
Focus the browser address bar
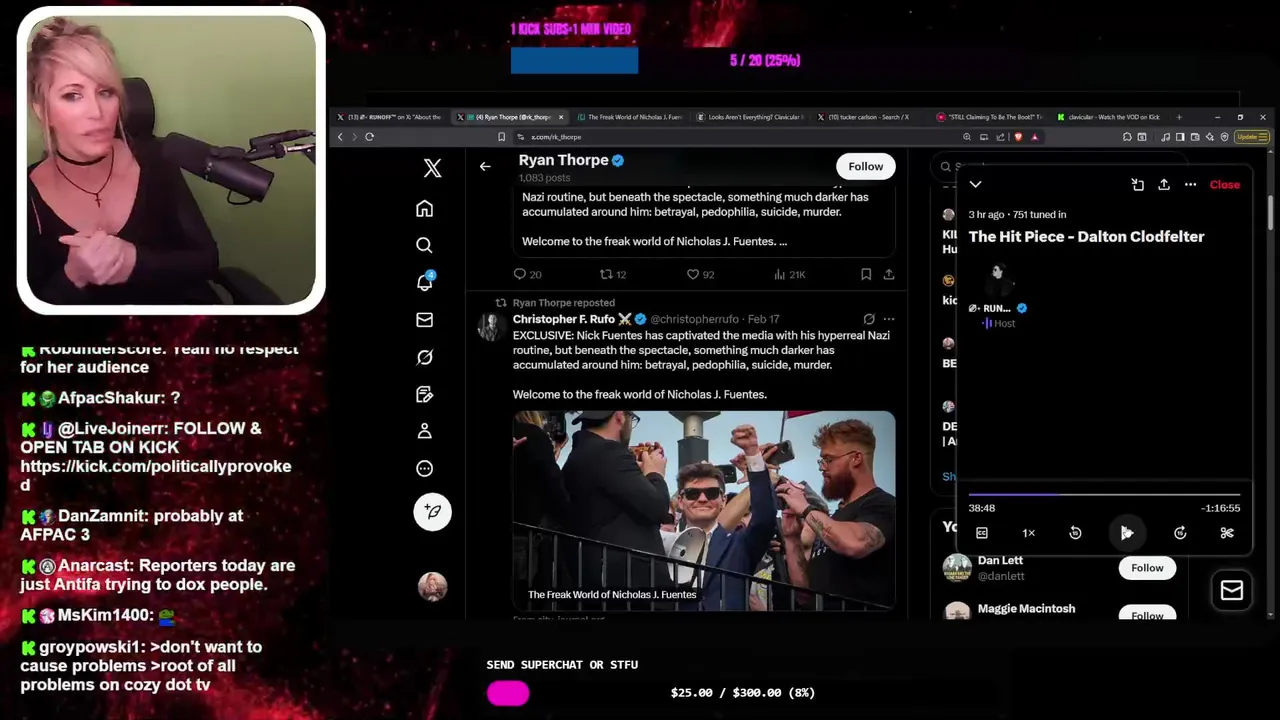[740, 137]
